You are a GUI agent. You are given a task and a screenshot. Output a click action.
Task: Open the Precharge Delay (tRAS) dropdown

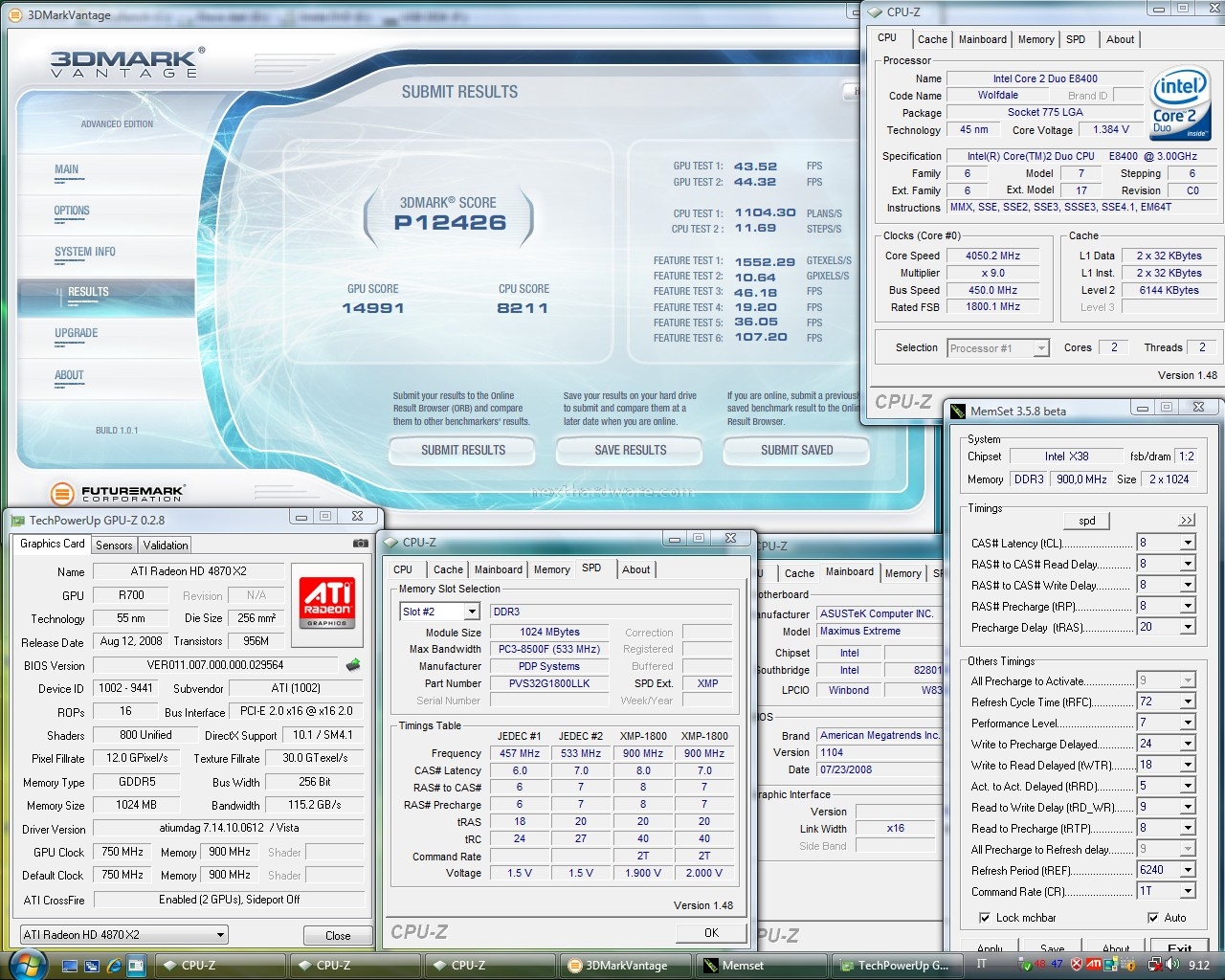click(1188, 627)
